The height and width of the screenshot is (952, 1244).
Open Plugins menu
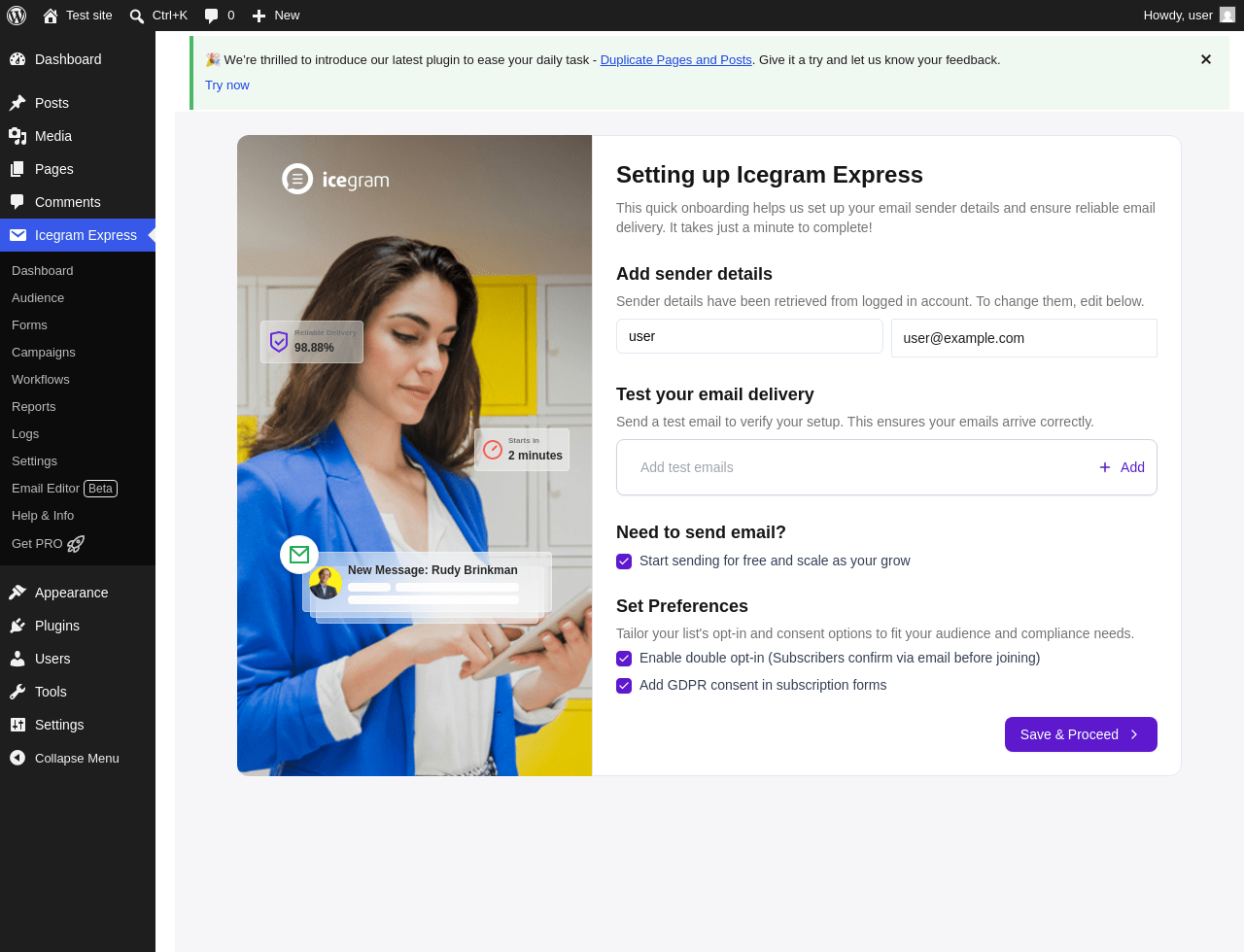78,626
